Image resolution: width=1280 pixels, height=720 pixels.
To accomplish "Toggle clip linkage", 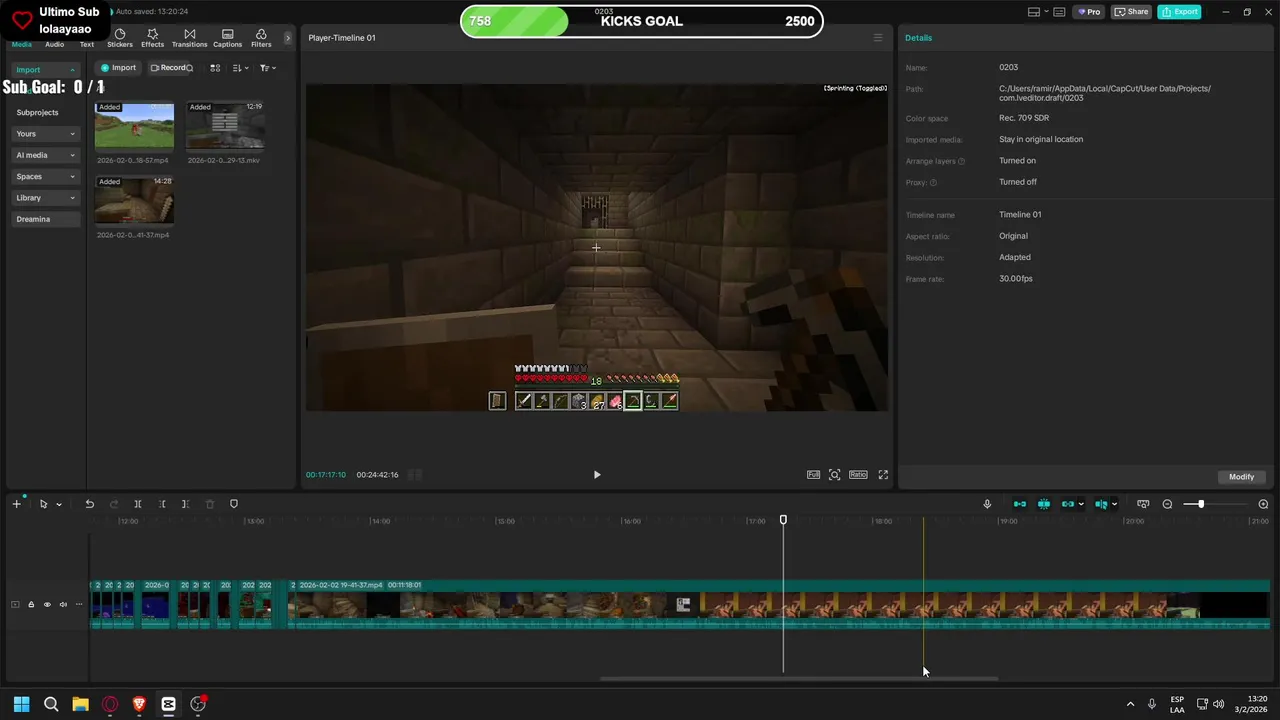I will [1068, 504].
